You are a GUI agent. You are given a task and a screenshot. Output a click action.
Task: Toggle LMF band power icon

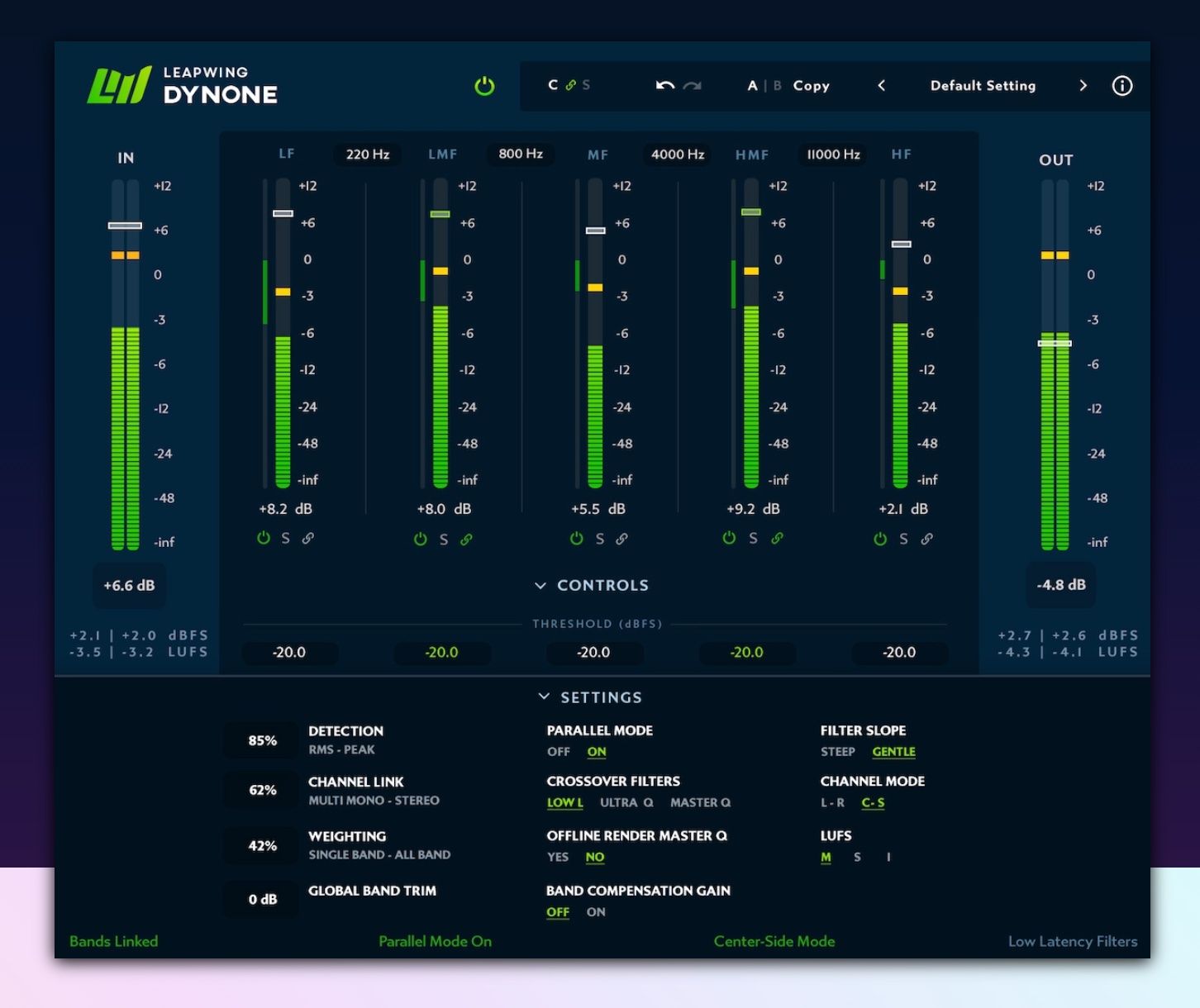[x=421, y=539]
